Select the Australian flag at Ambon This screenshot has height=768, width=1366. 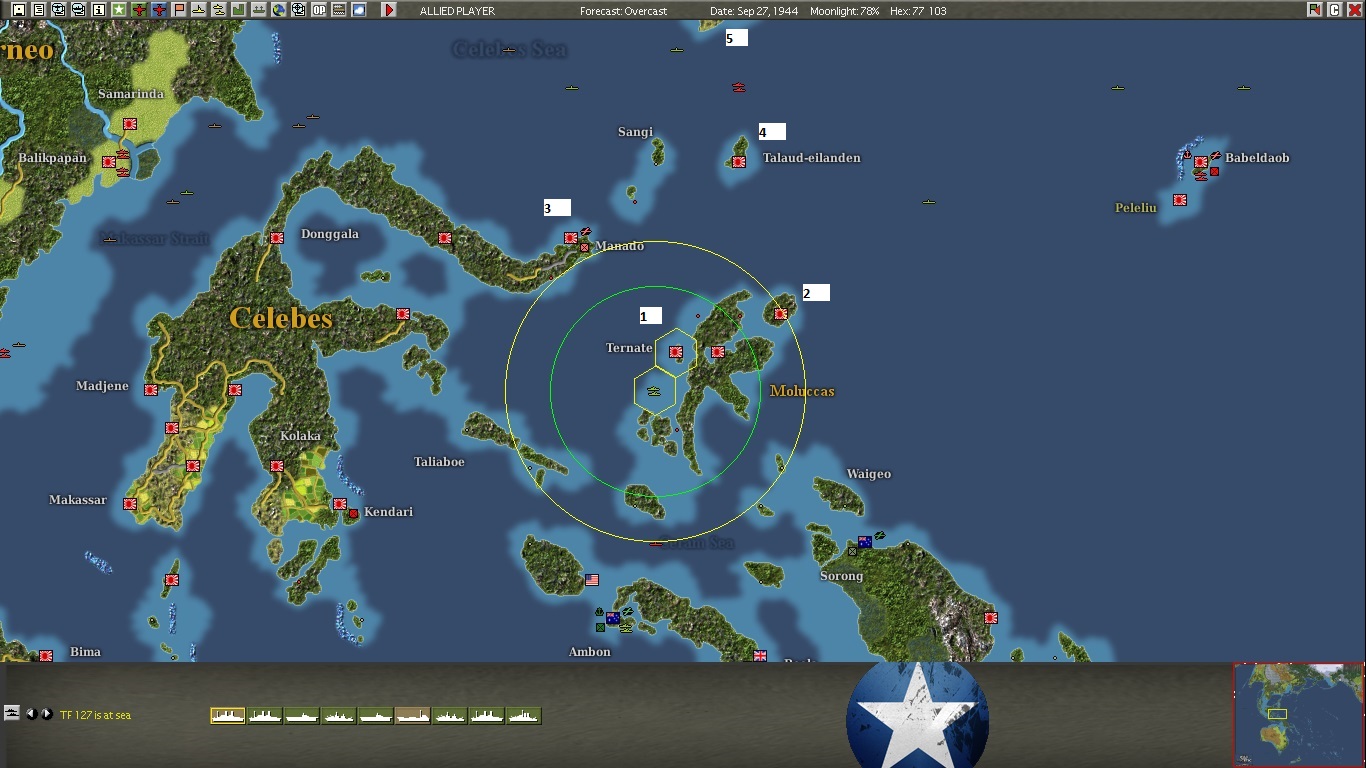click(613, 618)
